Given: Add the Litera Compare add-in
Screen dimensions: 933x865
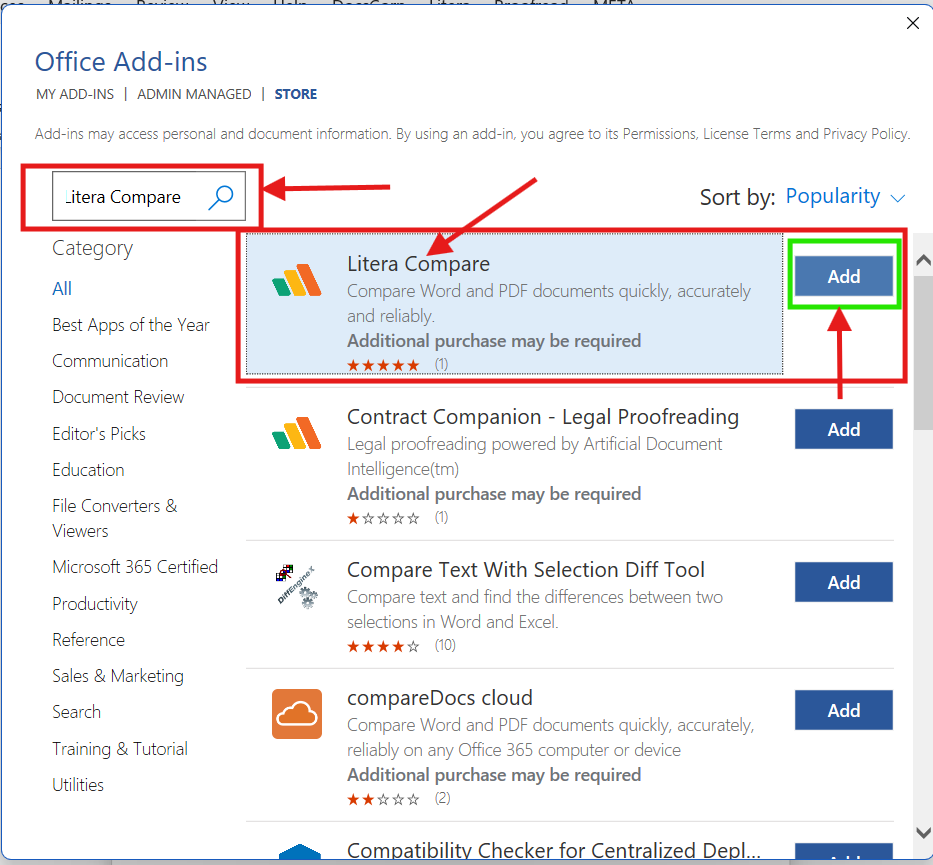Looking at the screenshot, I should [x=843, y=276].
